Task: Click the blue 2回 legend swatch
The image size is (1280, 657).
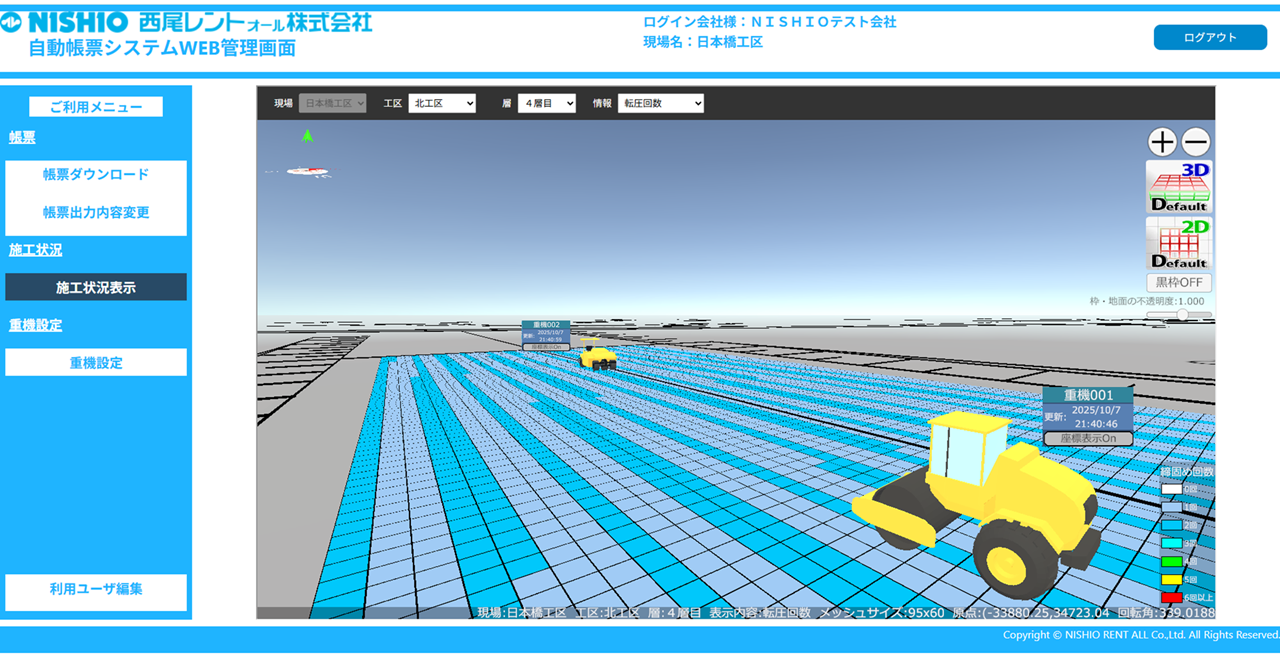Action: pyautogui.click(x=1171, y=525)
